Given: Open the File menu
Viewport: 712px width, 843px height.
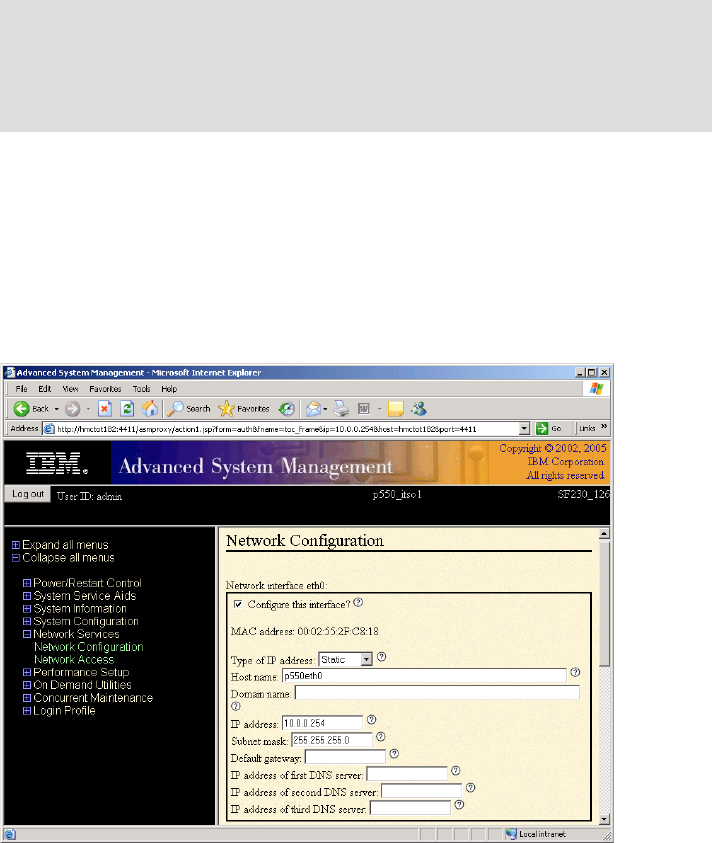Looking at the screenshot, I should point(22,389).
